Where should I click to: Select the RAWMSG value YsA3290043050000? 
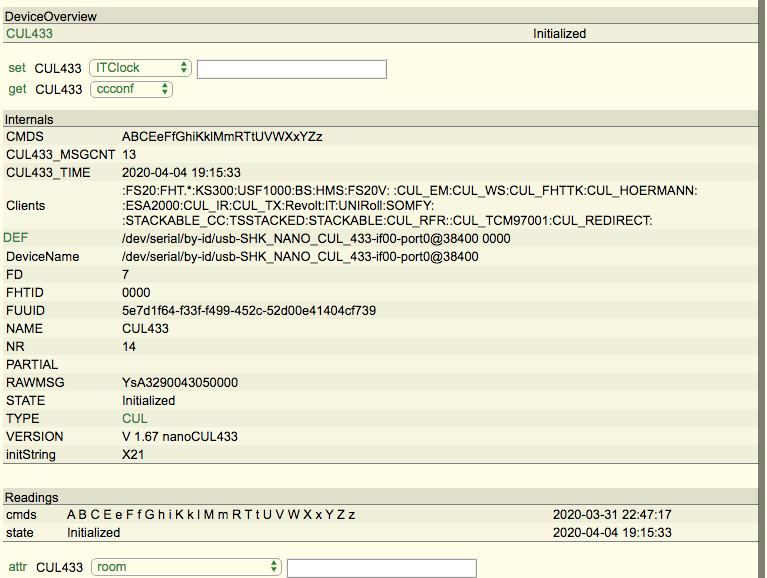click(x=180, y=383)
